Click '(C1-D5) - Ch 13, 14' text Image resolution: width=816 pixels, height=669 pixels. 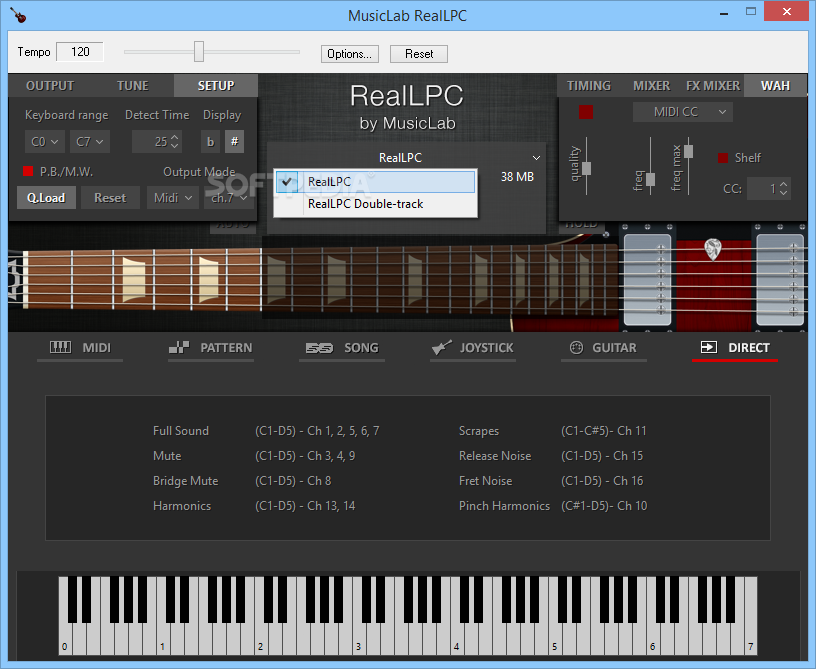[x=305, y=506]
